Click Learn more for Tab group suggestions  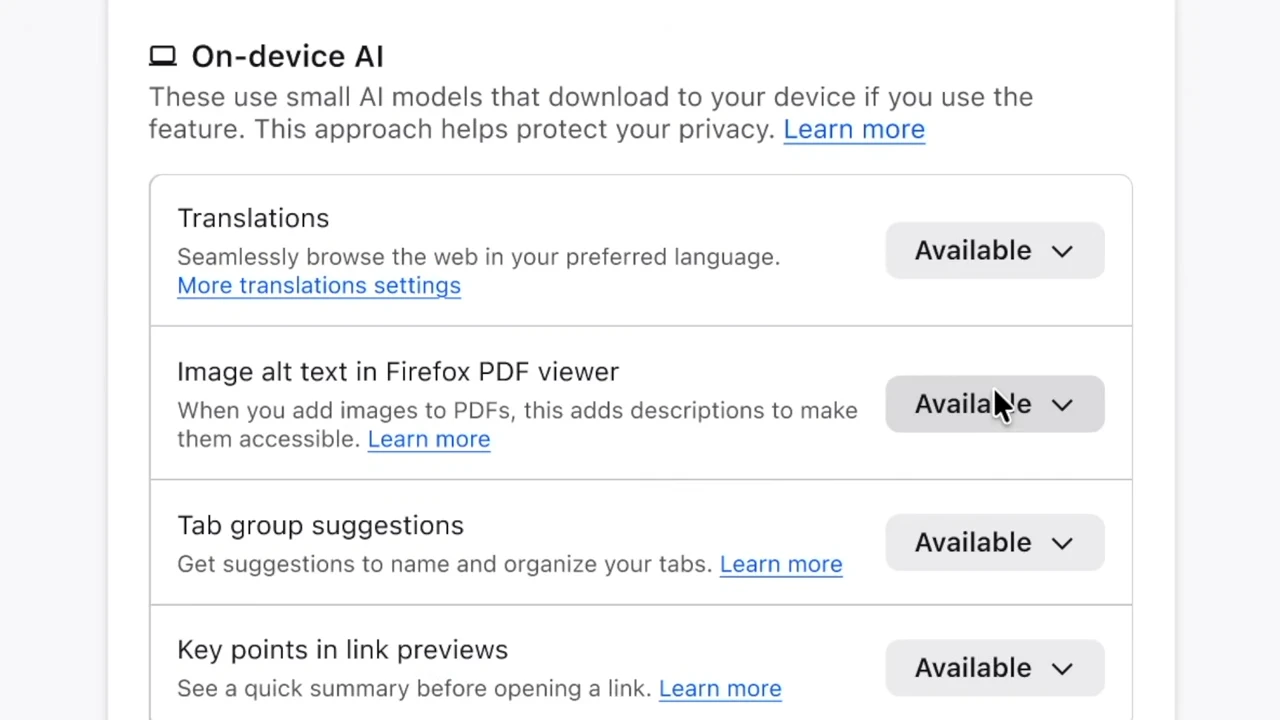coord(780,564)
